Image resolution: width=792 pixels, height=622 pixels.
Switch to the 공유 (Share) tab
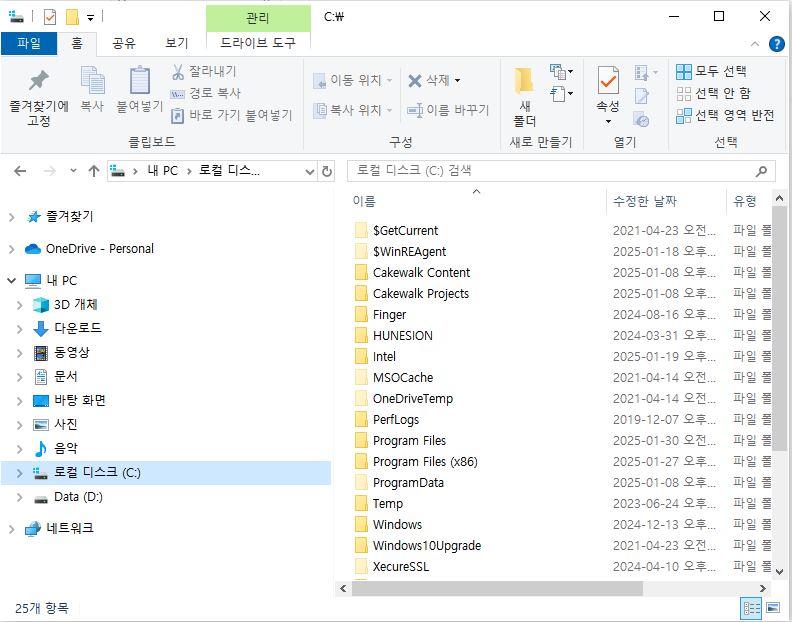tap(124, 43)
